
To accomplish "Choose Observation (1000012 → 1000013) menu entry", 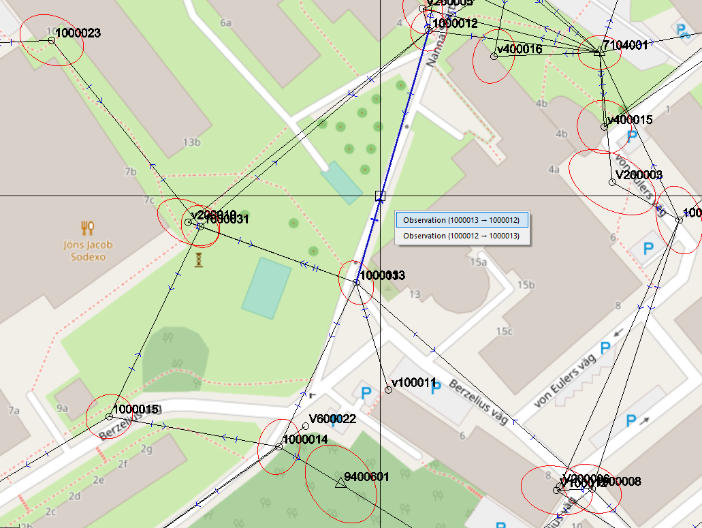I will (461, 236).
